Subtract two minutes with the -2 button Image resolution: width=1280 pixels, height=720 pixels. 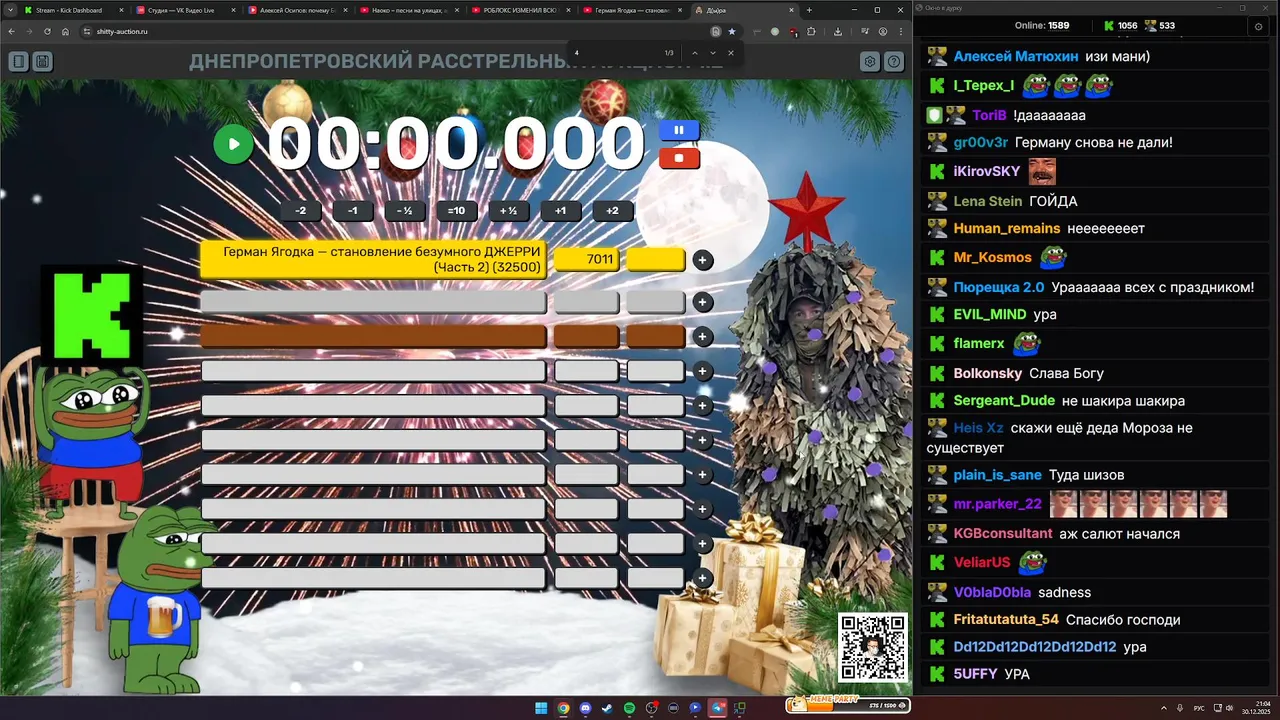[x=300, y=211]
